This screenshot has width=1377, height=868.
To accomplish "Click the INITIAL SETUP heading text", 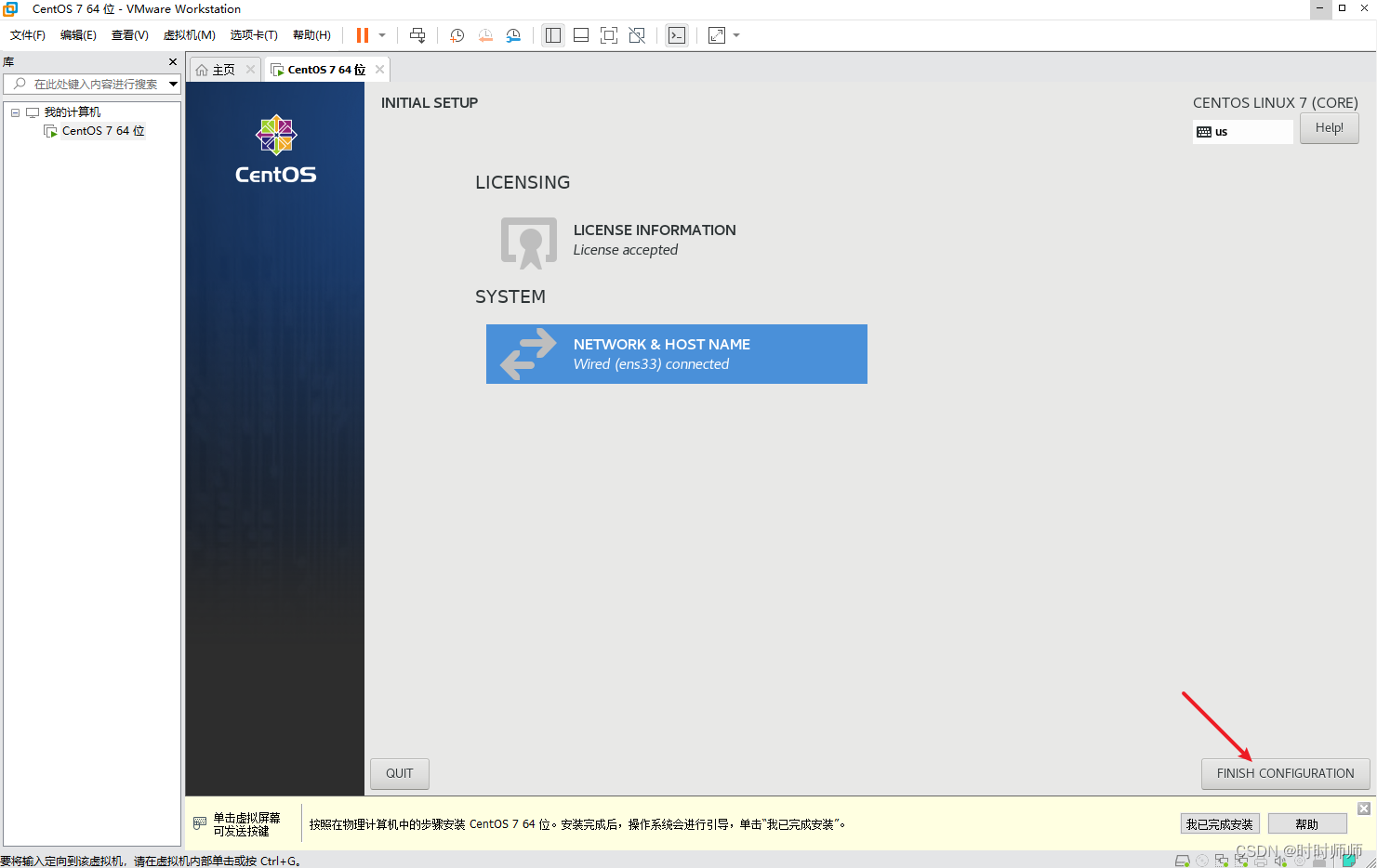I will tap(430, 103).
